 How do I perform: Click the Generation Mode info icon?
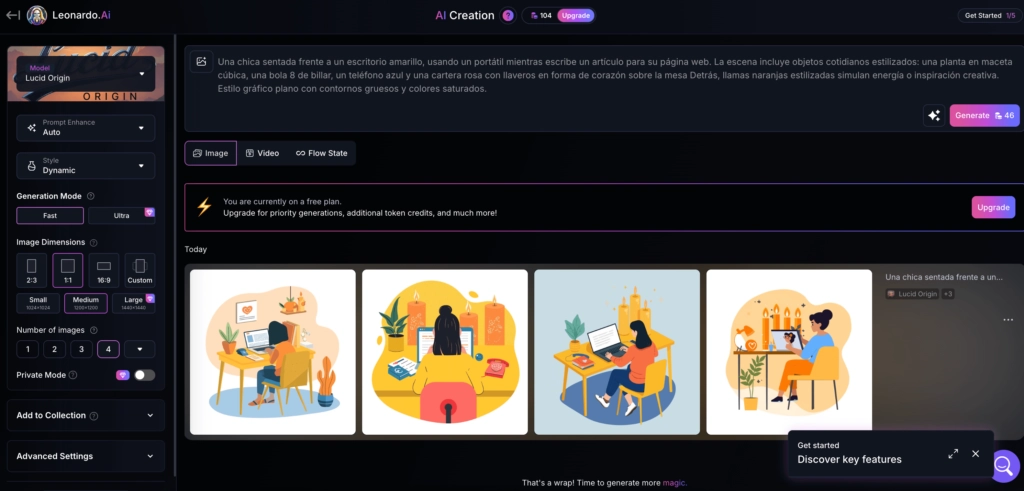point(91,196)
